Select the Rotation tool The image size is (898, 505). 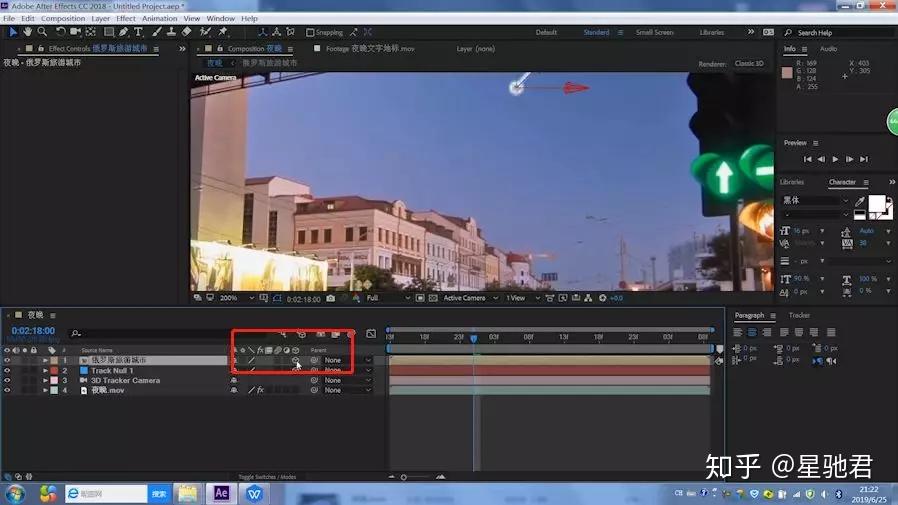pyautogui.click(x=61, y=32)
